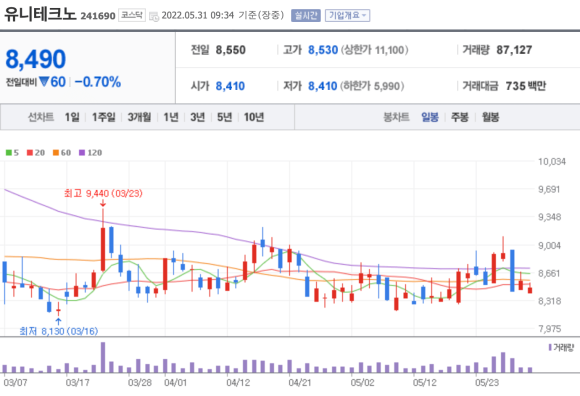Click the current price 8,490
Screen dimensions: 580x396
coord(36,59)
